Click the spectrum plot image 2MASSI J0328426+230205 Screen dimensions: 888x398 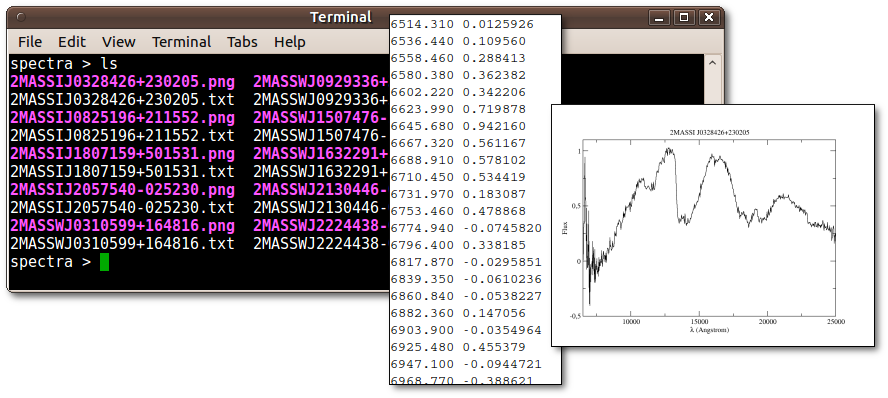[x=713, y=225]
